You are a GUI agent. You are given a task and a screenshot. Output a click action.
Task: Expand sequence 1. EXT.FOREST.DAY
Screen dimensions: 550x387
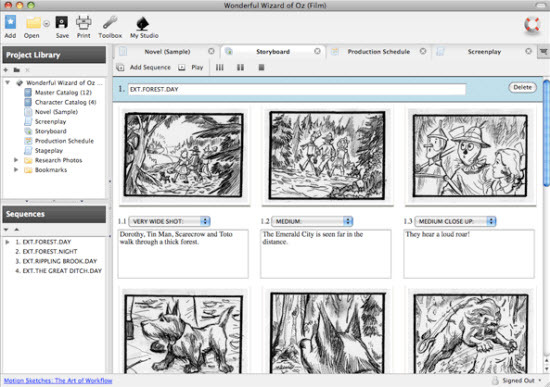tap(7, 242)
